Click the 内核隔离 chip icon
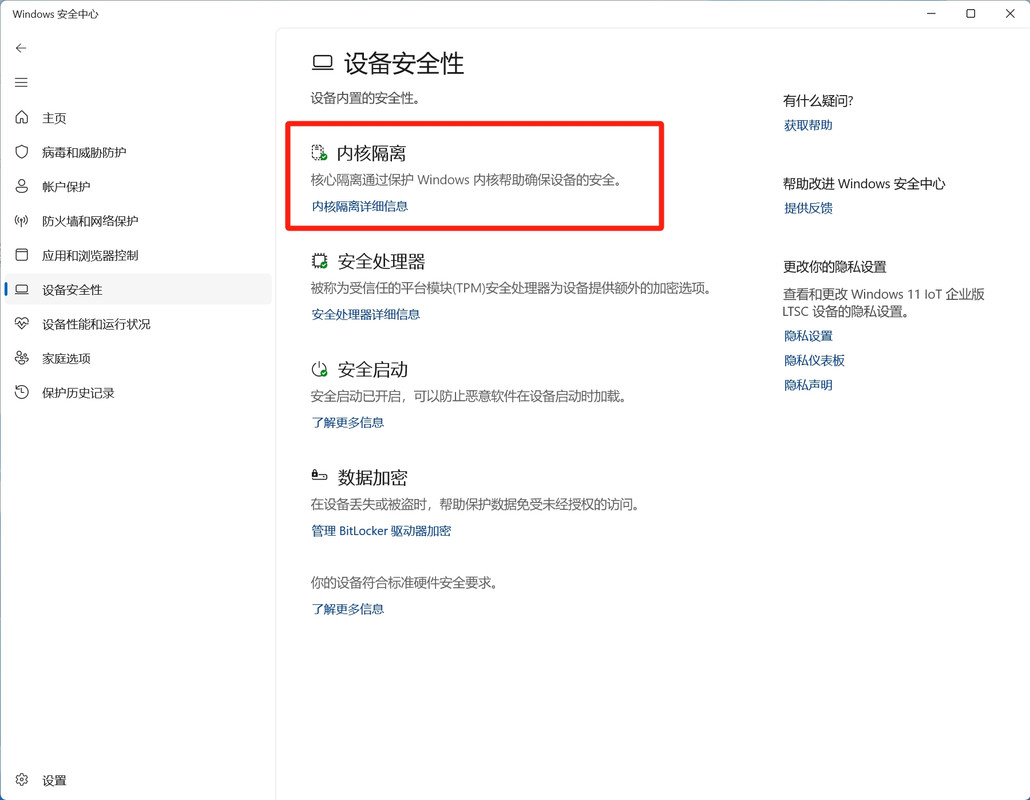 [319, 153]
